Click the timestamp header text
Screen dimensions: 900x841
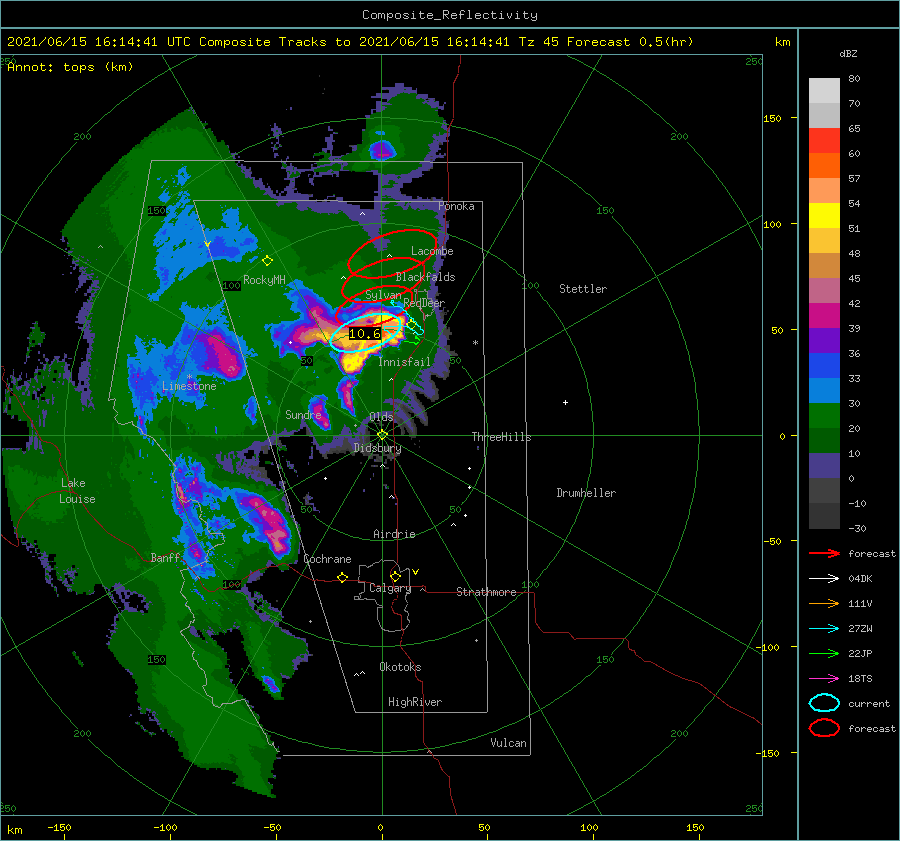[x=350, y=42]
